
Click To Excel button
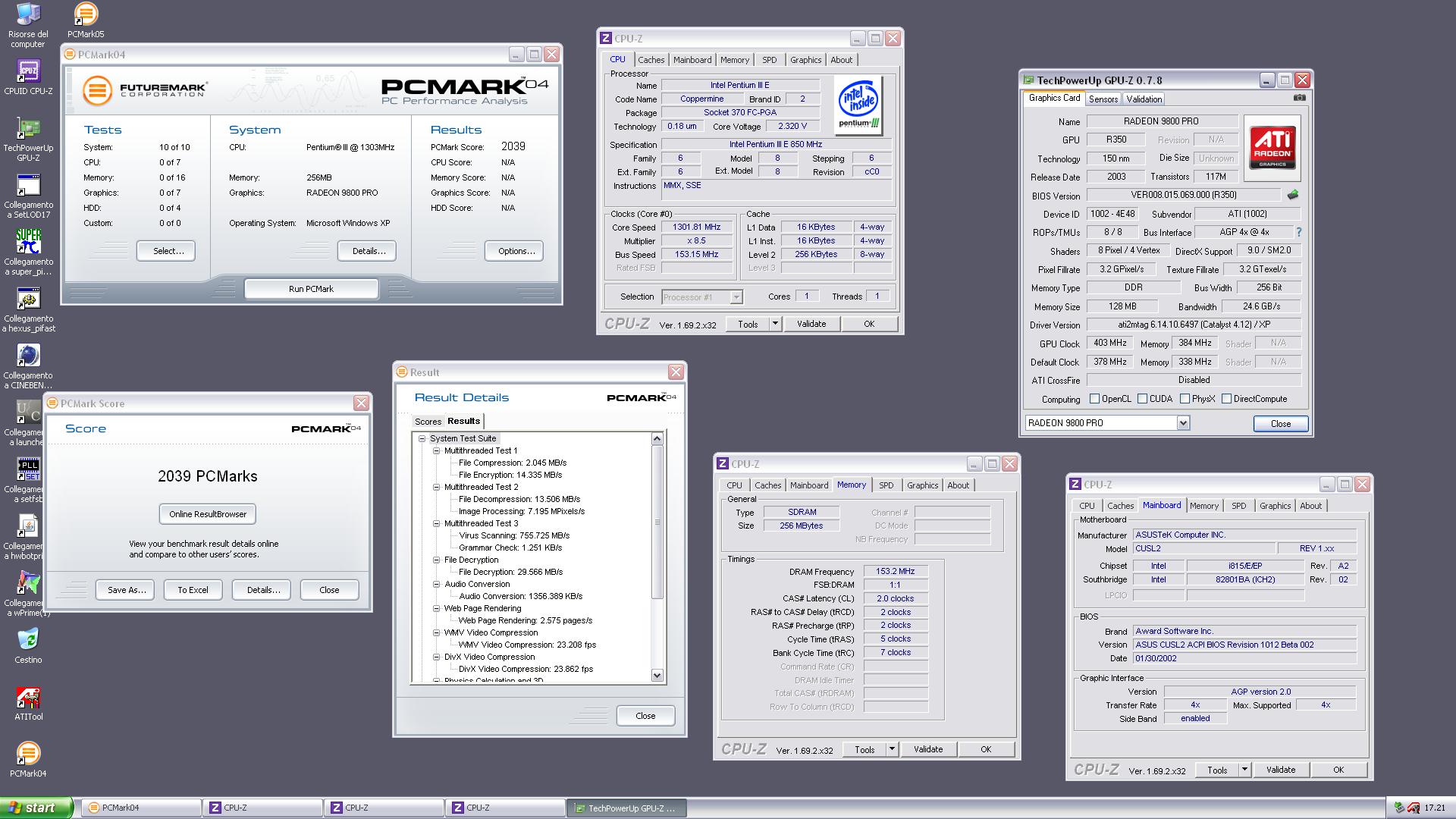click(x=193, y=590)
